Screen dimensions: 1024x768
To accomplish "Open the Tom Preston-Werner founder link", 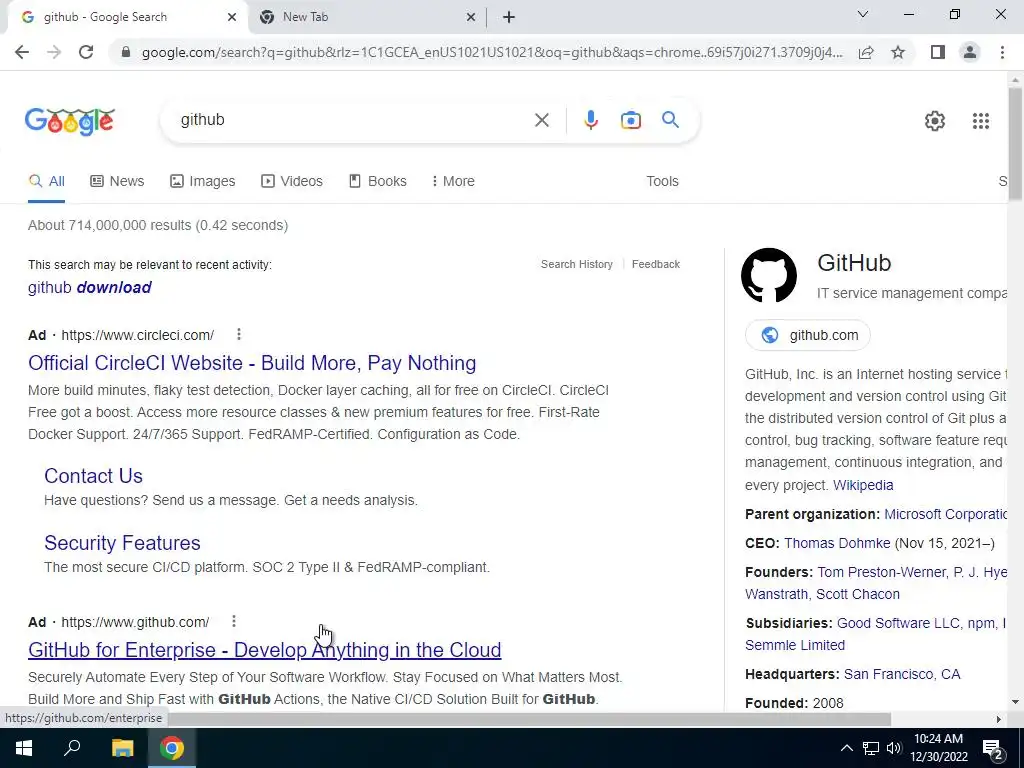I will point(882,572).
